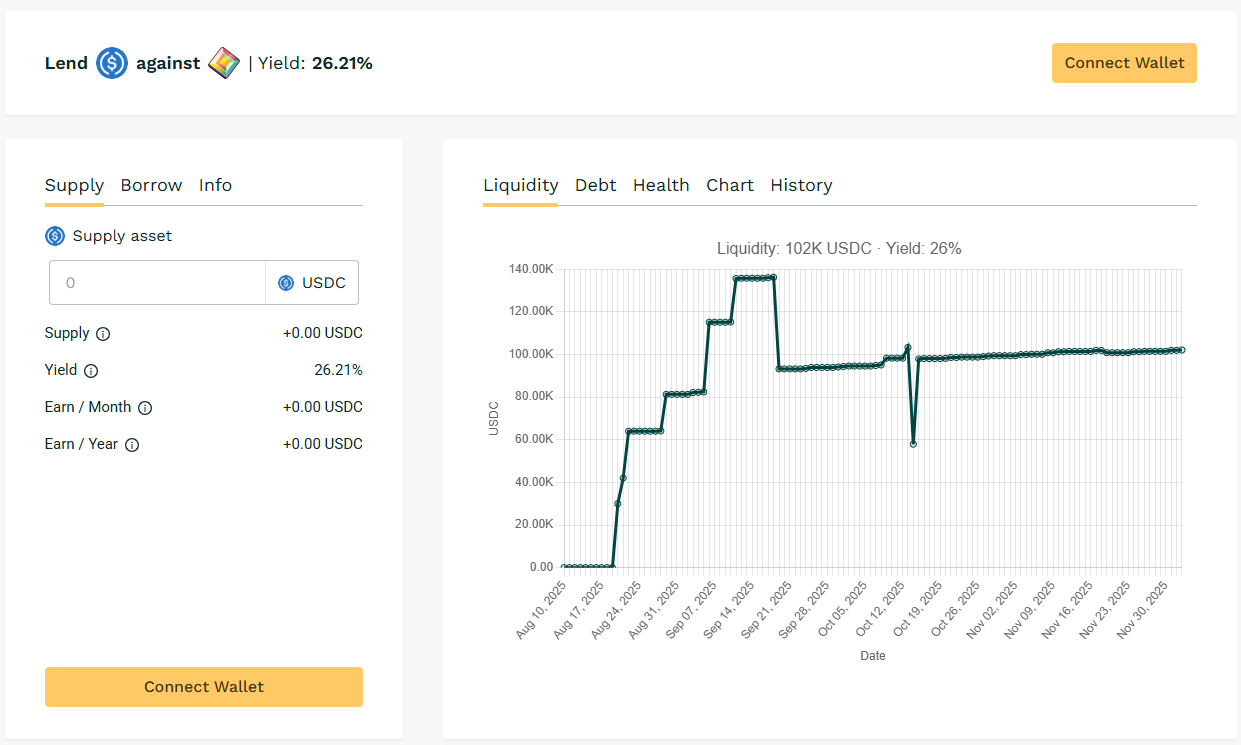This screenshot has width=1241, height=745.
Task: Click the Supply info icon
Action: pos(103,334)
